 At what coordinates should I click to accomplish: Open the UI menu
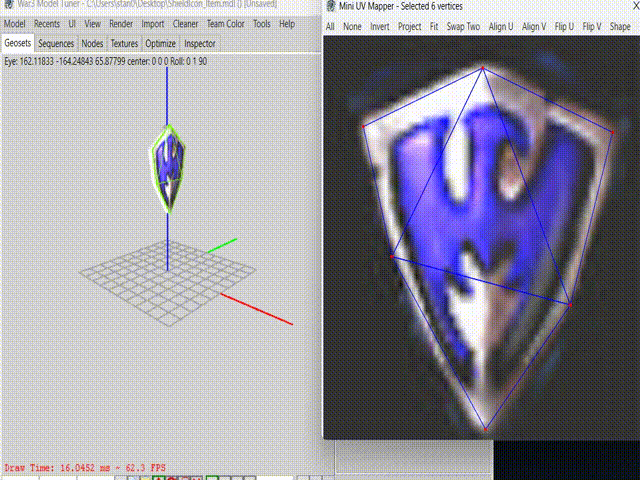(72, 24)
